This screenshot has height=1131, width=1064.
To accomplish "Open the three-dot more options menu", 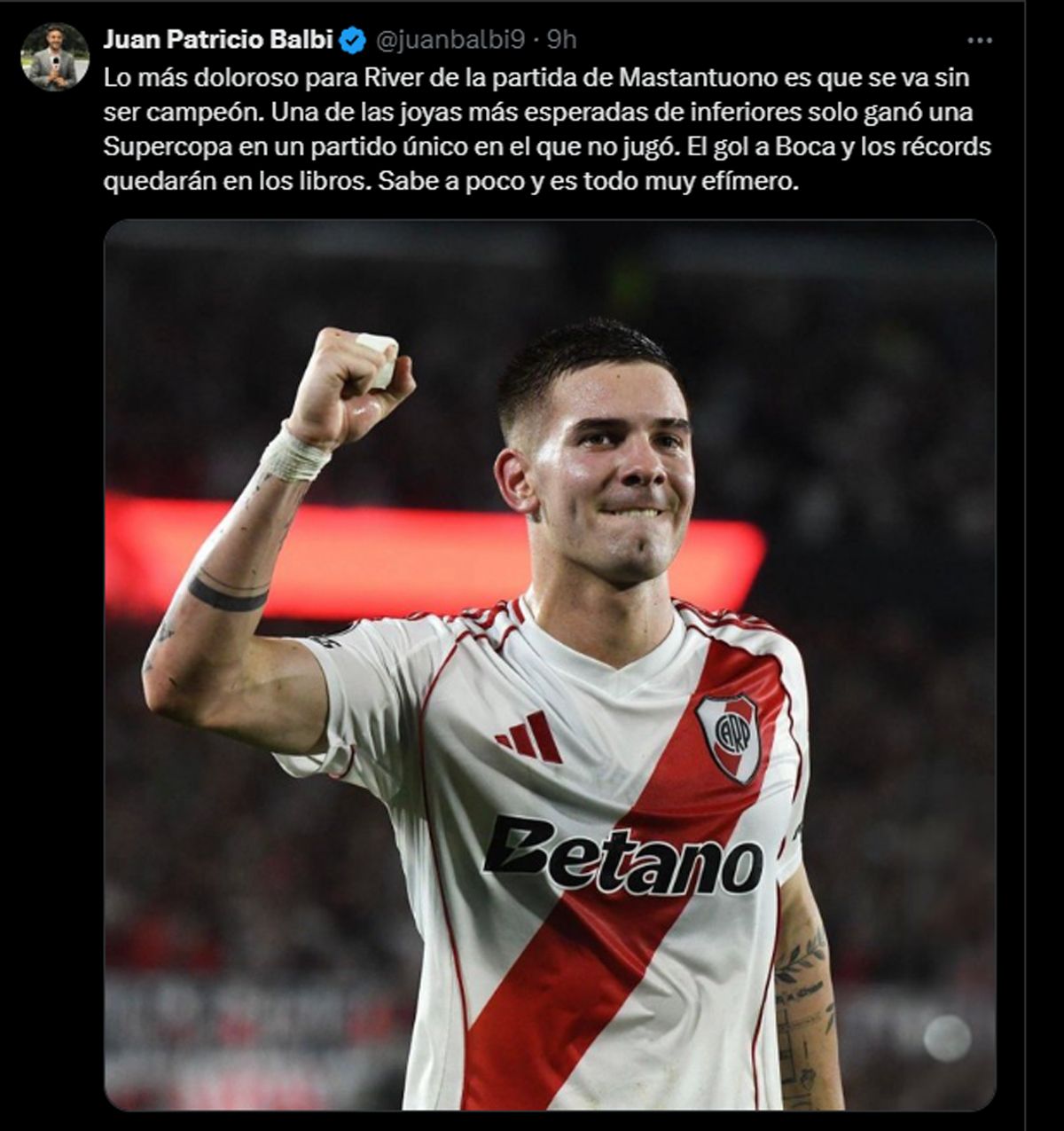I will (980, 41).
